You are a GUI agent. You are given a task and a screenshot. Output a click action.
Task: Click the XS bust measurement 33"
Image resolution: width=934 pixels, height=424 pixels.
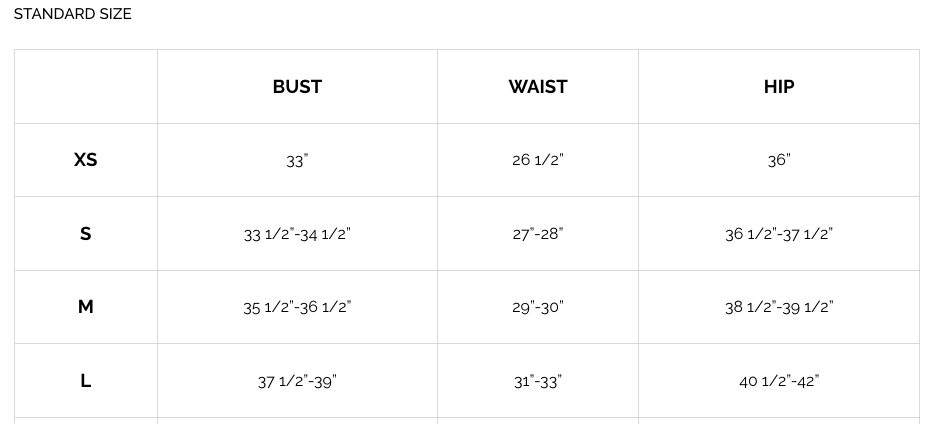click(297, 161)
